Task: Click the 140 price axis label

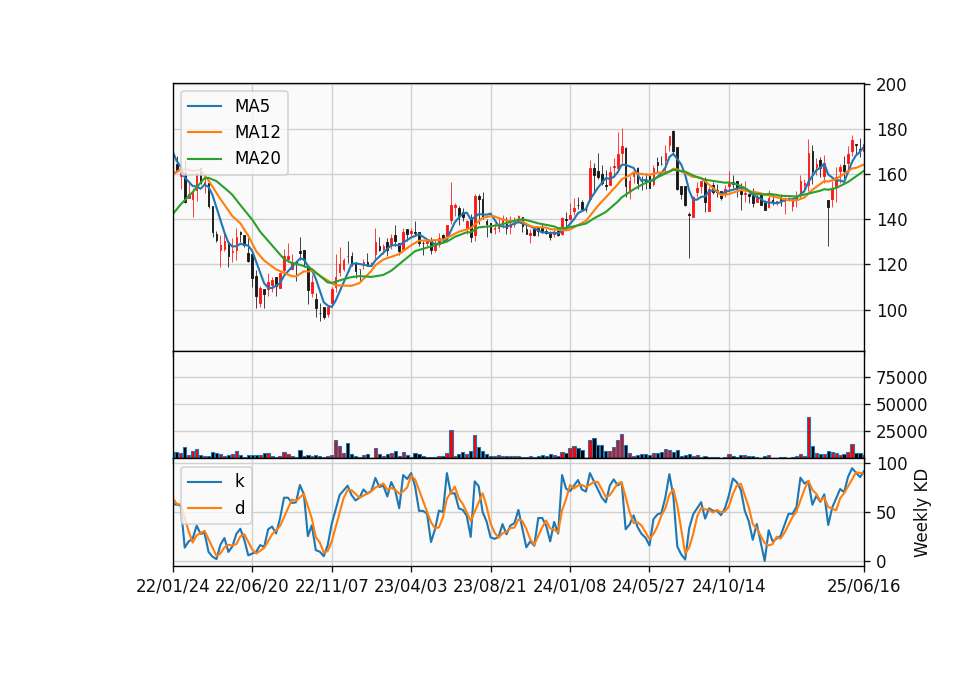Action: (x=891, y=220)
